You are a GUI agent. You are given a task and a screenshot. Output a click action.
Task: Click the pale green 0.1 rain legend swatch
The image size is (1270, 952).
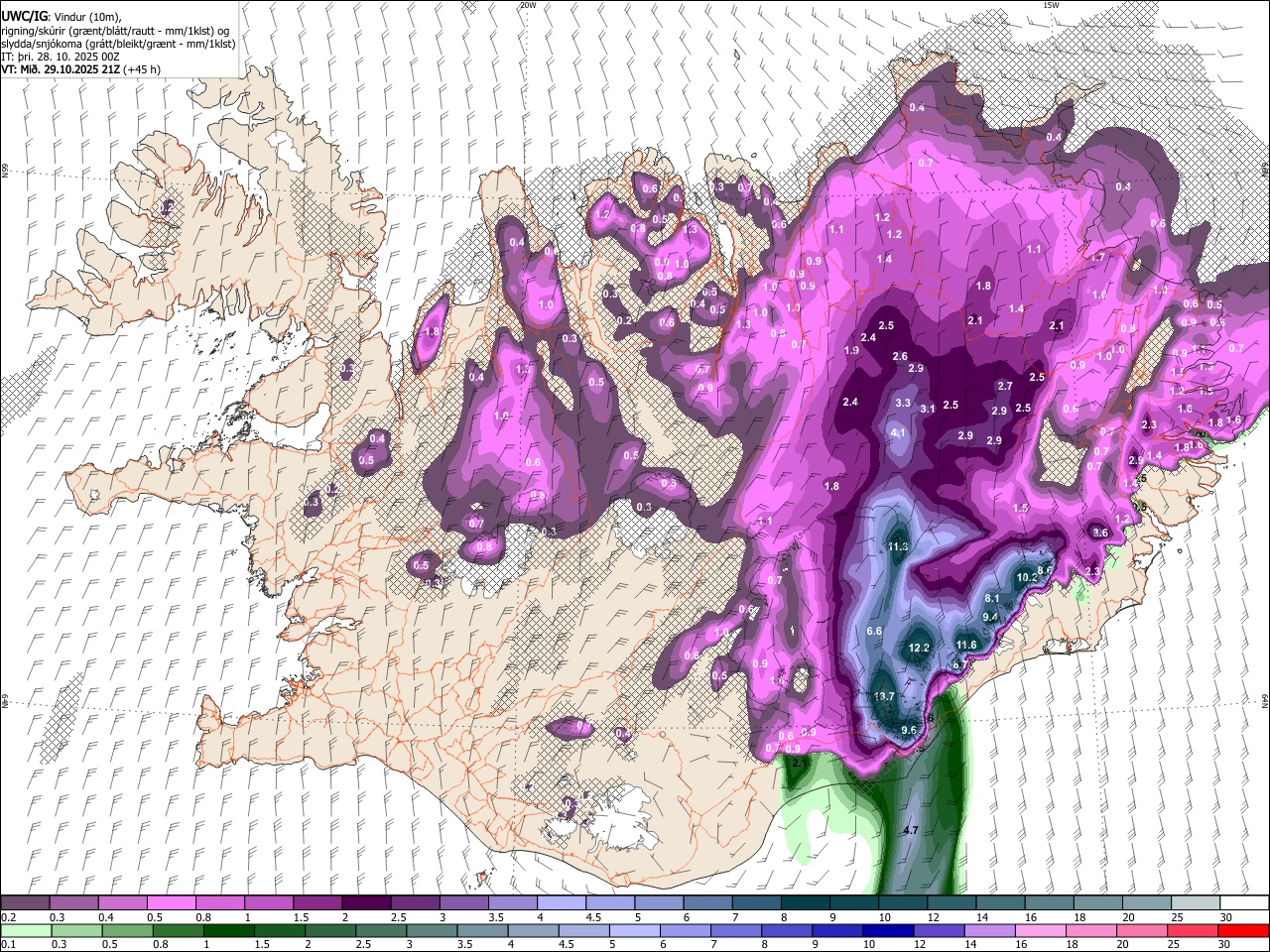tap(25, 930)
